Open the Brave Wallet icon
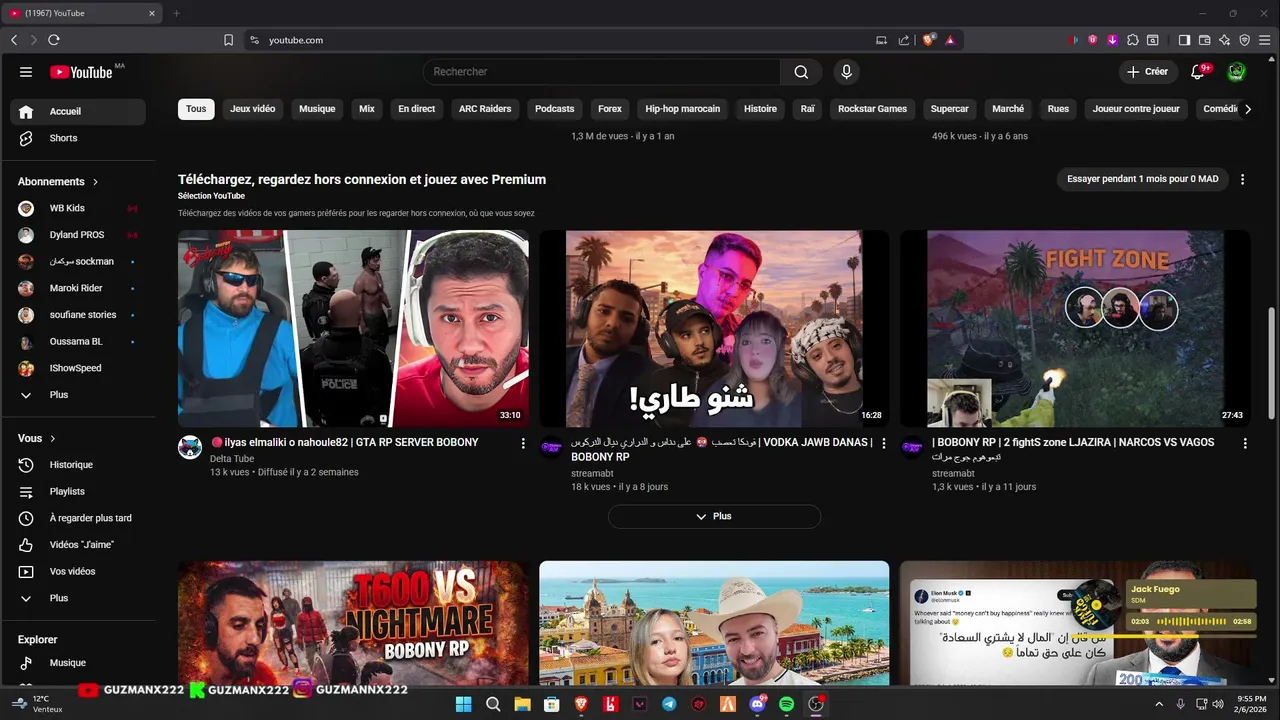This screenshot has height=720, width=1280. point(1204,40)
